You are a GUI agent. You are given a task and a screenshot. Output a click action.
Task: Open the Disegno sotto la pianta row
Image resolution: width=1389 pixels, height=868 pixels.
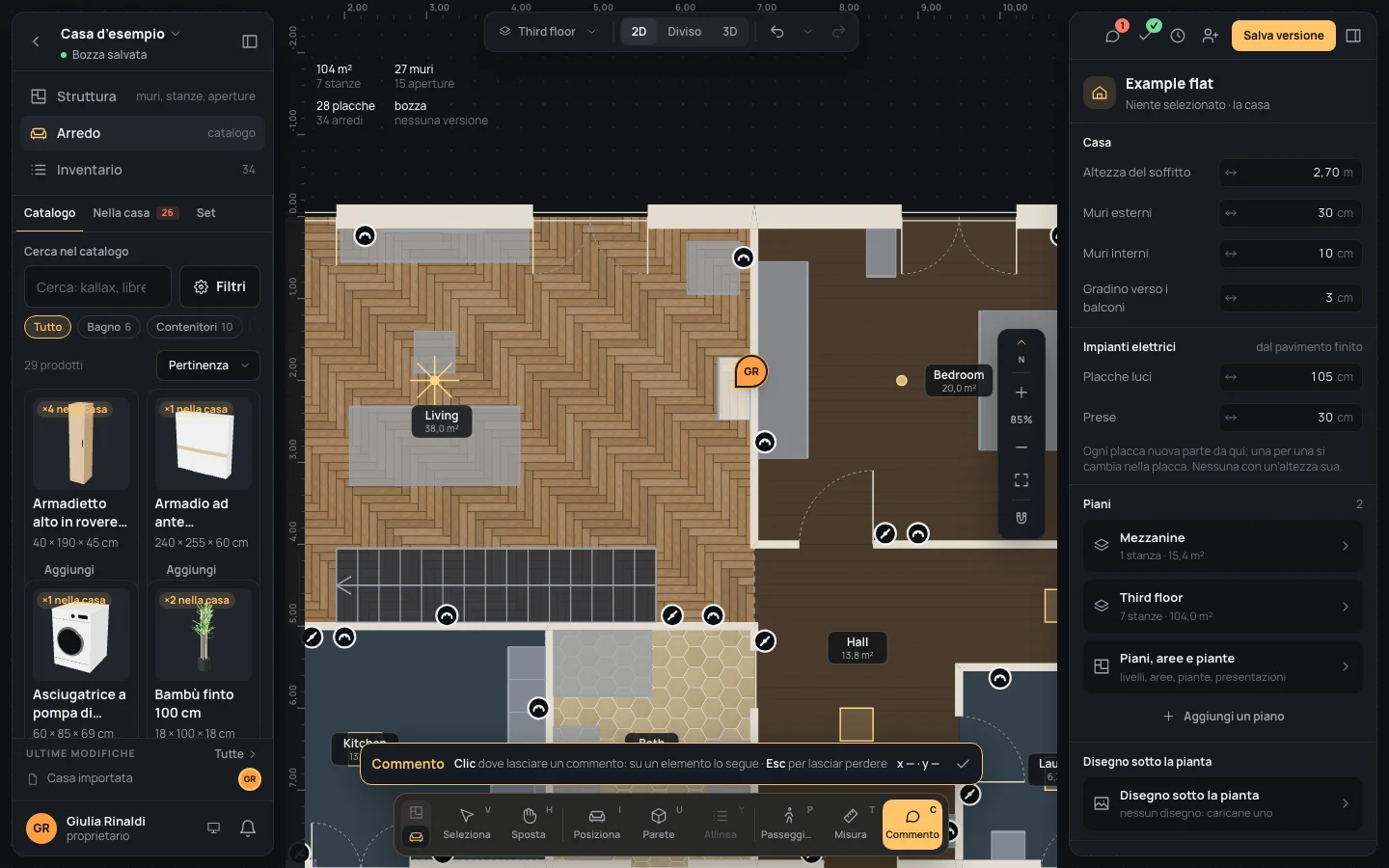(x=1223, y=803)
